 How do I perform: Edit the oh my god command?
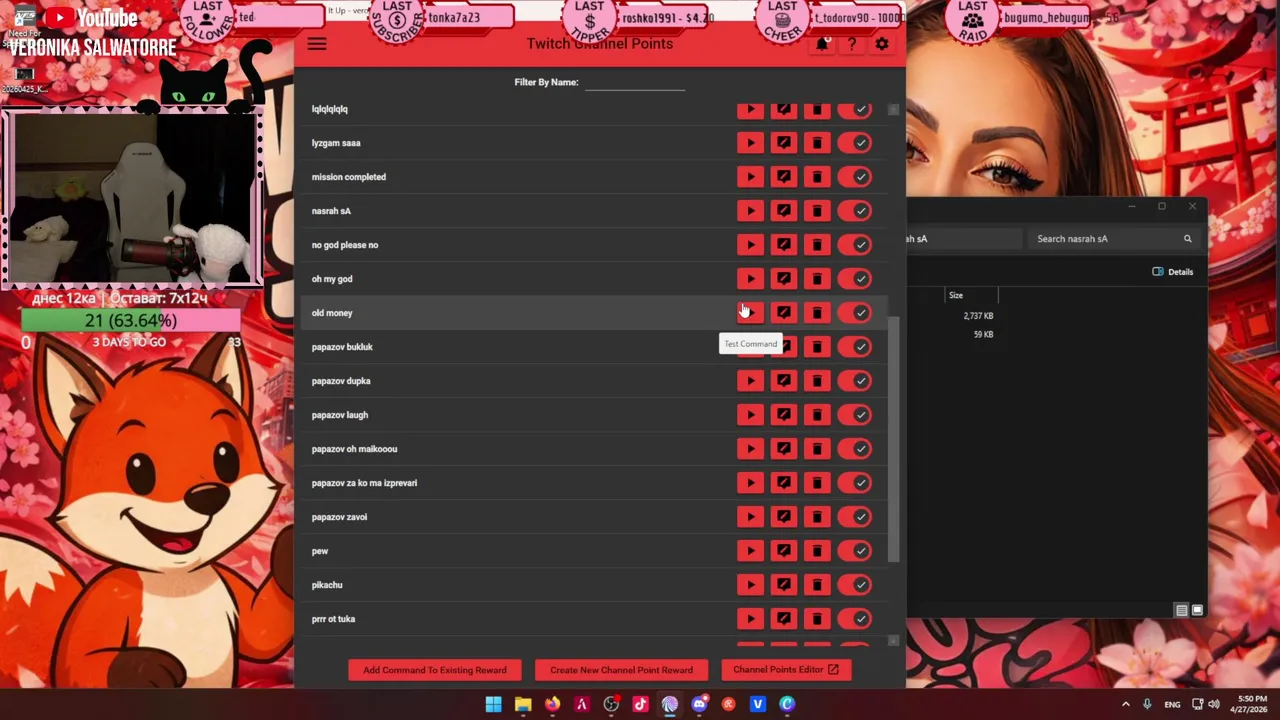pyautogui.click(x=784, y=279)
